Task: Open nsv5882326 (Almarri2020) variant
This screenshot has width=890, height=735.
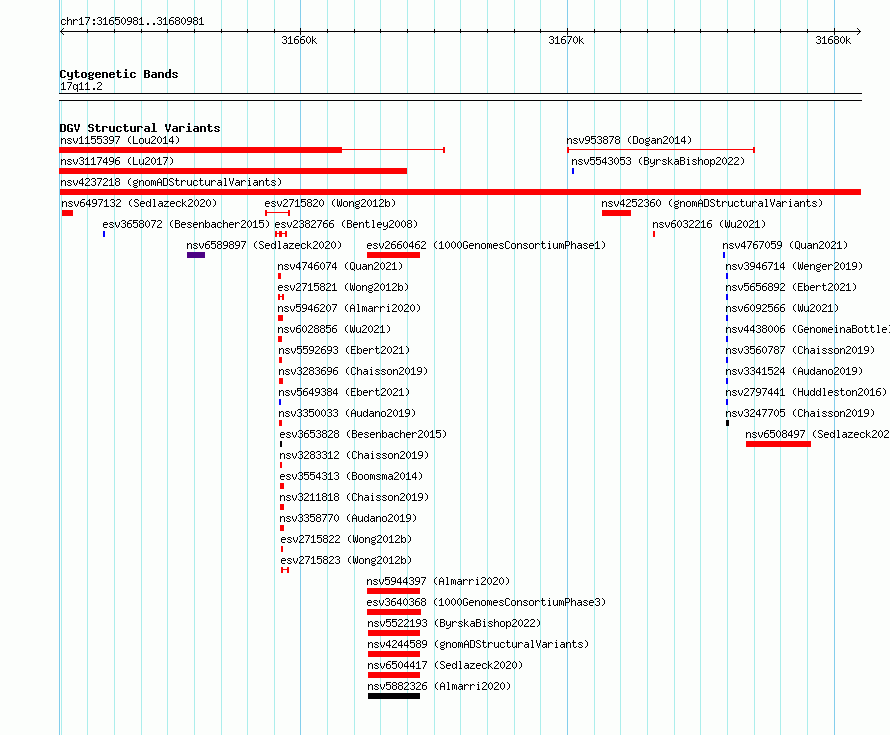Action: tap(439, 686)
